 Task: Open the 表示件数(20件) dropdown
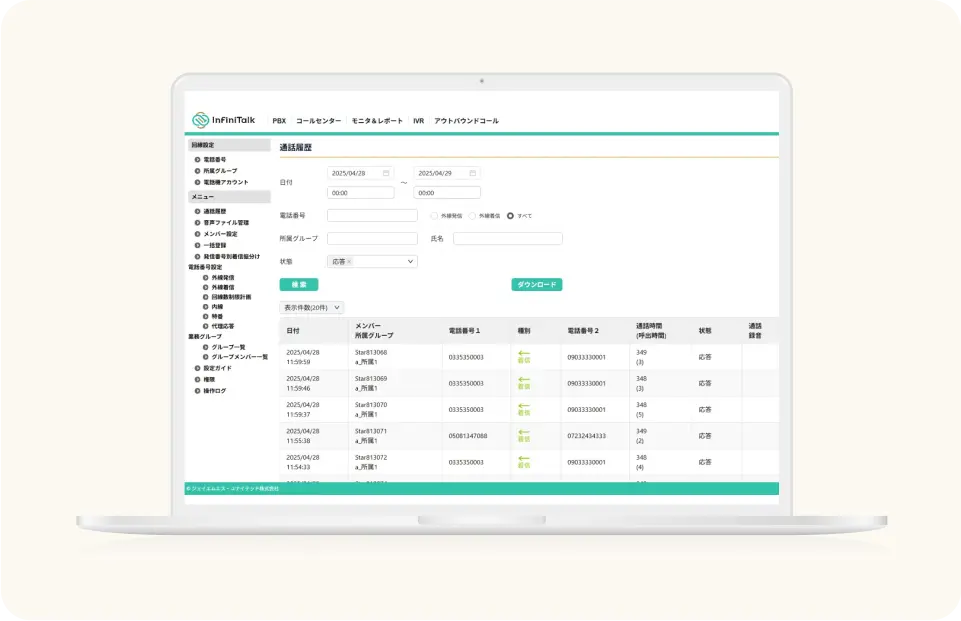[311, 308]
